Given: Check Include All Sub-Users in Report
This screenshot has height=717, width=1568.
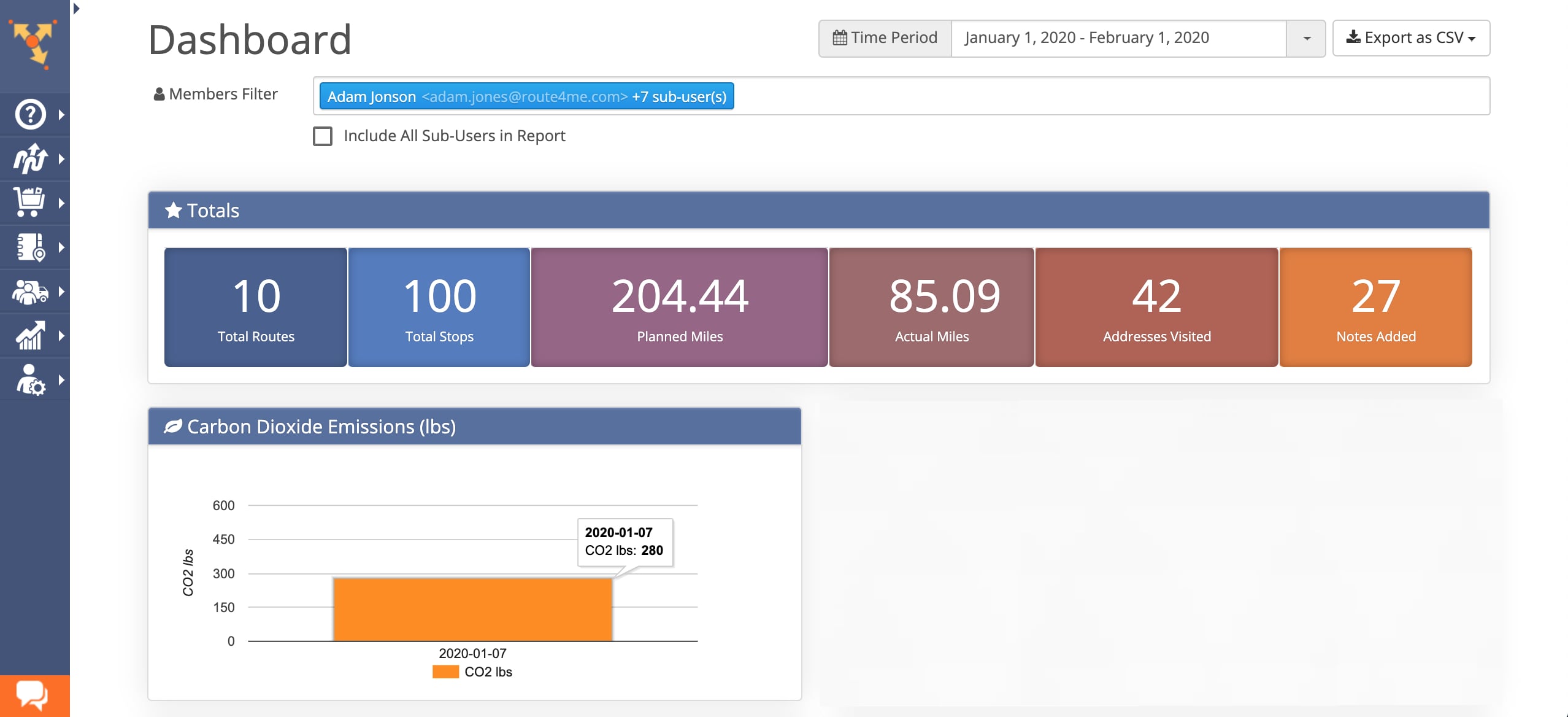Looking at the screenshot, I should pos(323,136).
